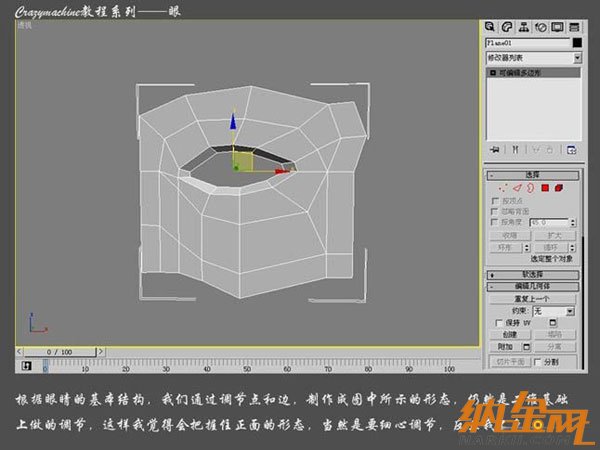Click the 扩大 grow button
This screenshot has width=600, height=450.
[x=554, y=235]
